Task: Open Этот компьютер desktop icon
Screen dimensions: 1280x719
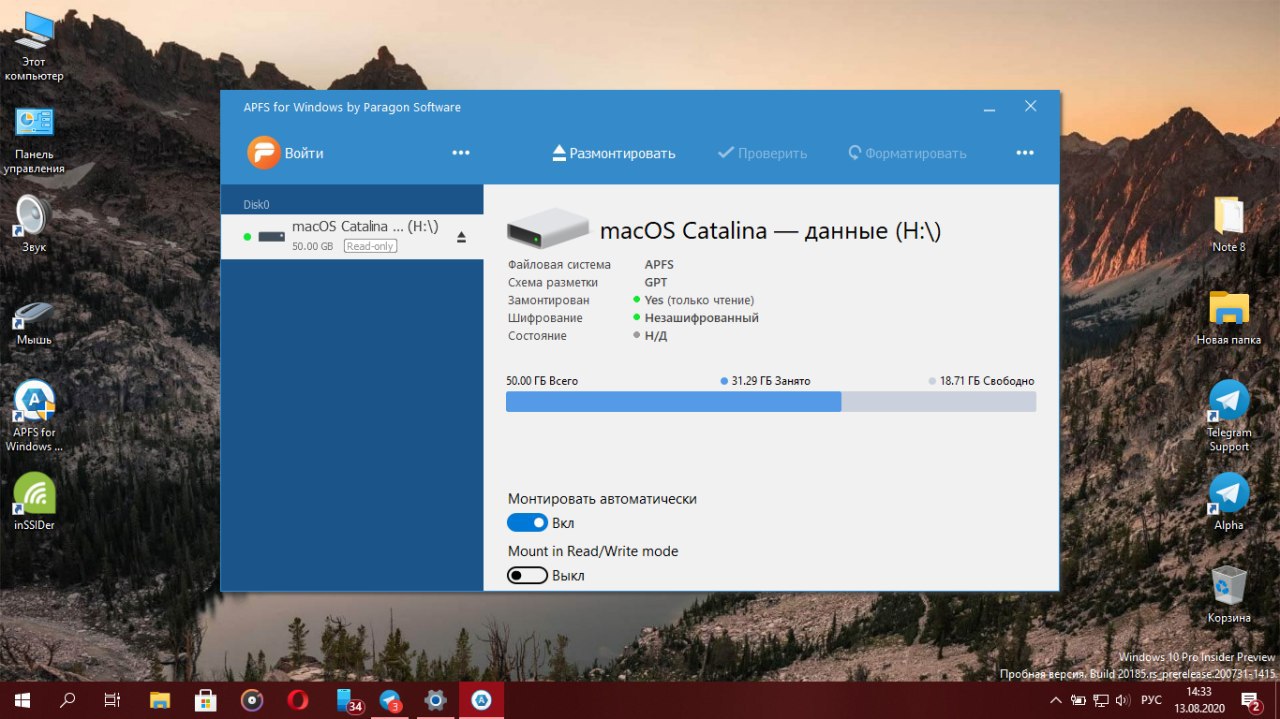Action: [34, 48]
